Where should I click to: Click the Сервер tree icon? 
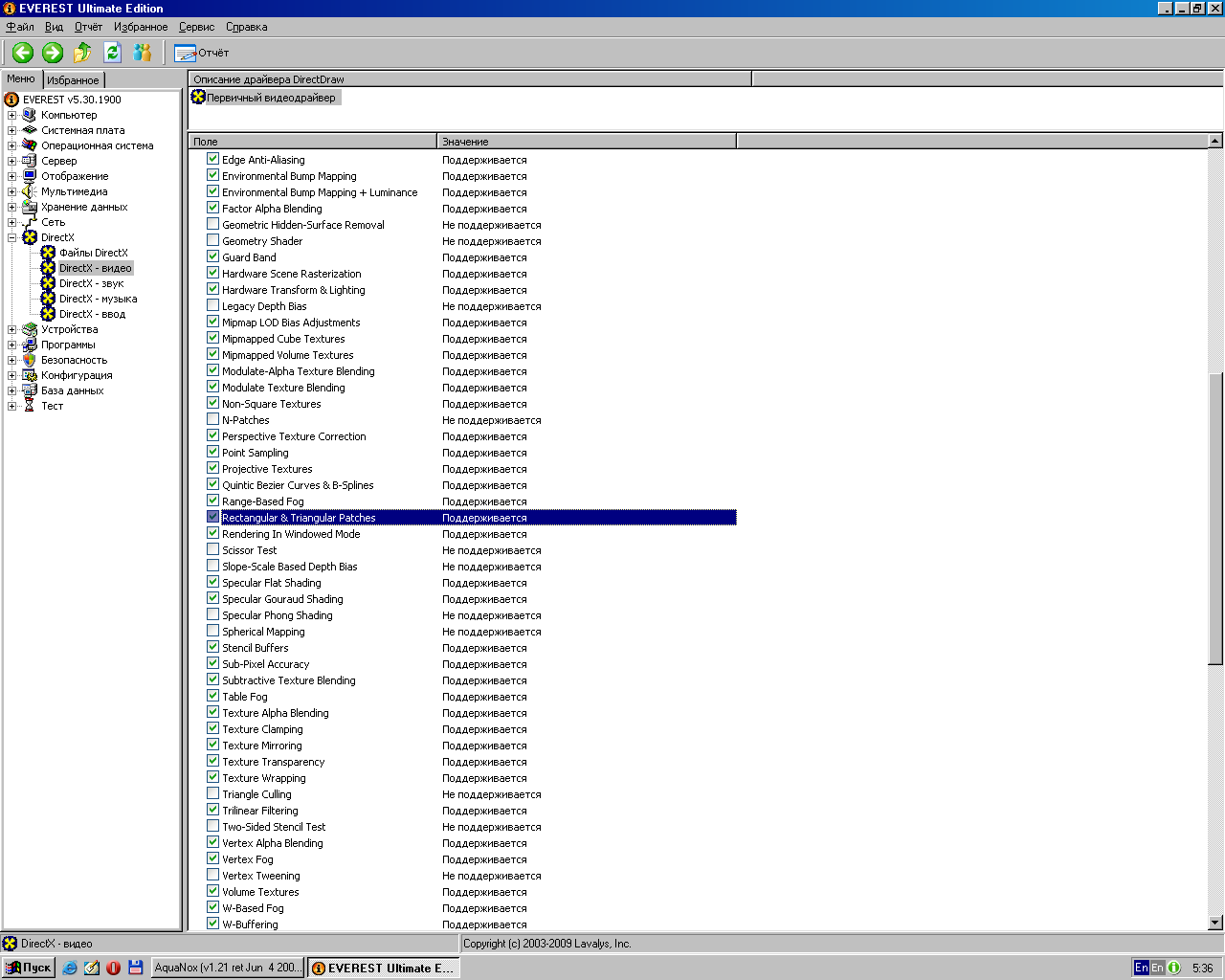pyautogui.click(x=30, y=161)
